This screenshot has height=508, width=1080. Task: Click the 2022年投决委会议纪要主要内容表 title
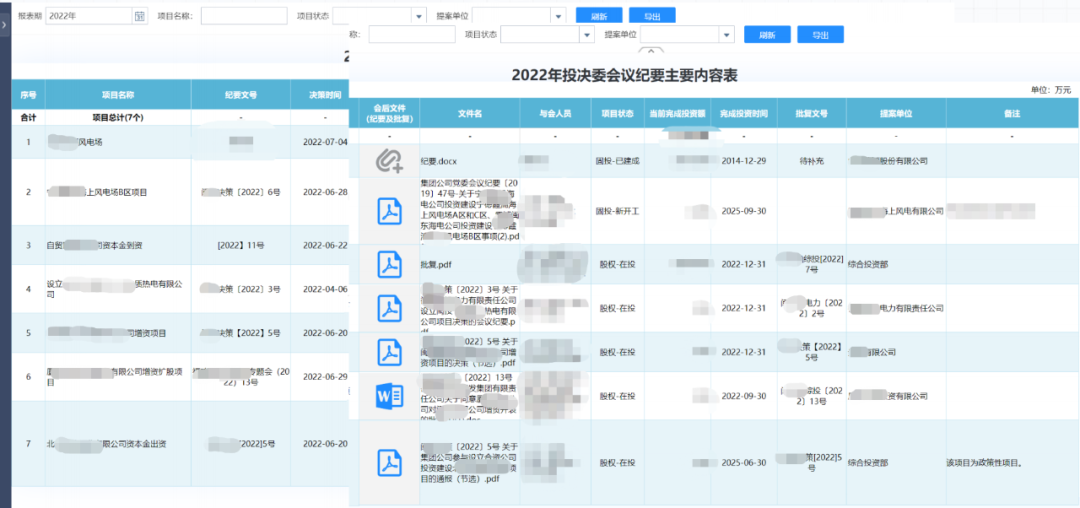pos(625,76)
